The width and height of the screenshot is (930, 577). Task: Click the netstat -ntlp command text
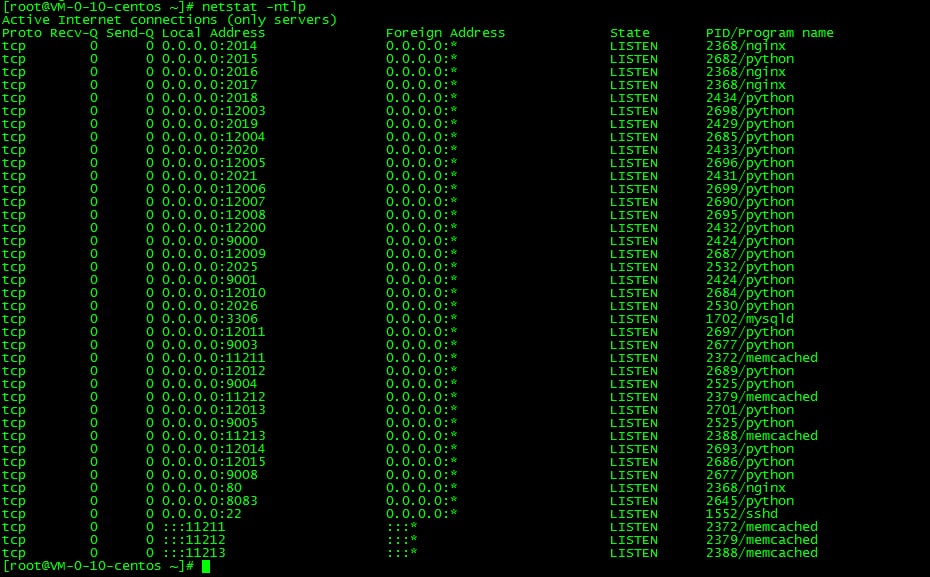(253, 7)
